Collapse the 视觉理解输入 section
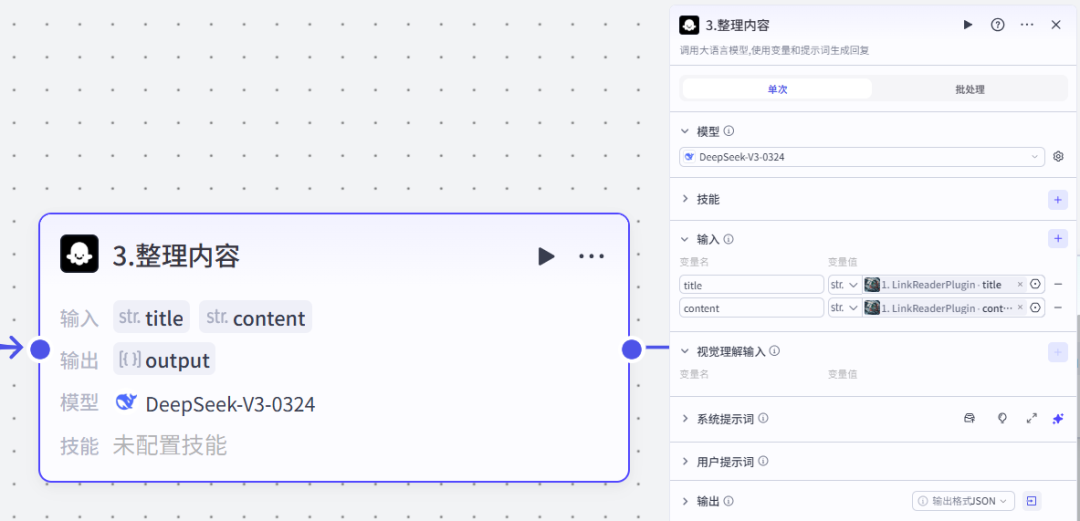Image resolution: width=1080 pixels, height=521 pixels. 685,351
